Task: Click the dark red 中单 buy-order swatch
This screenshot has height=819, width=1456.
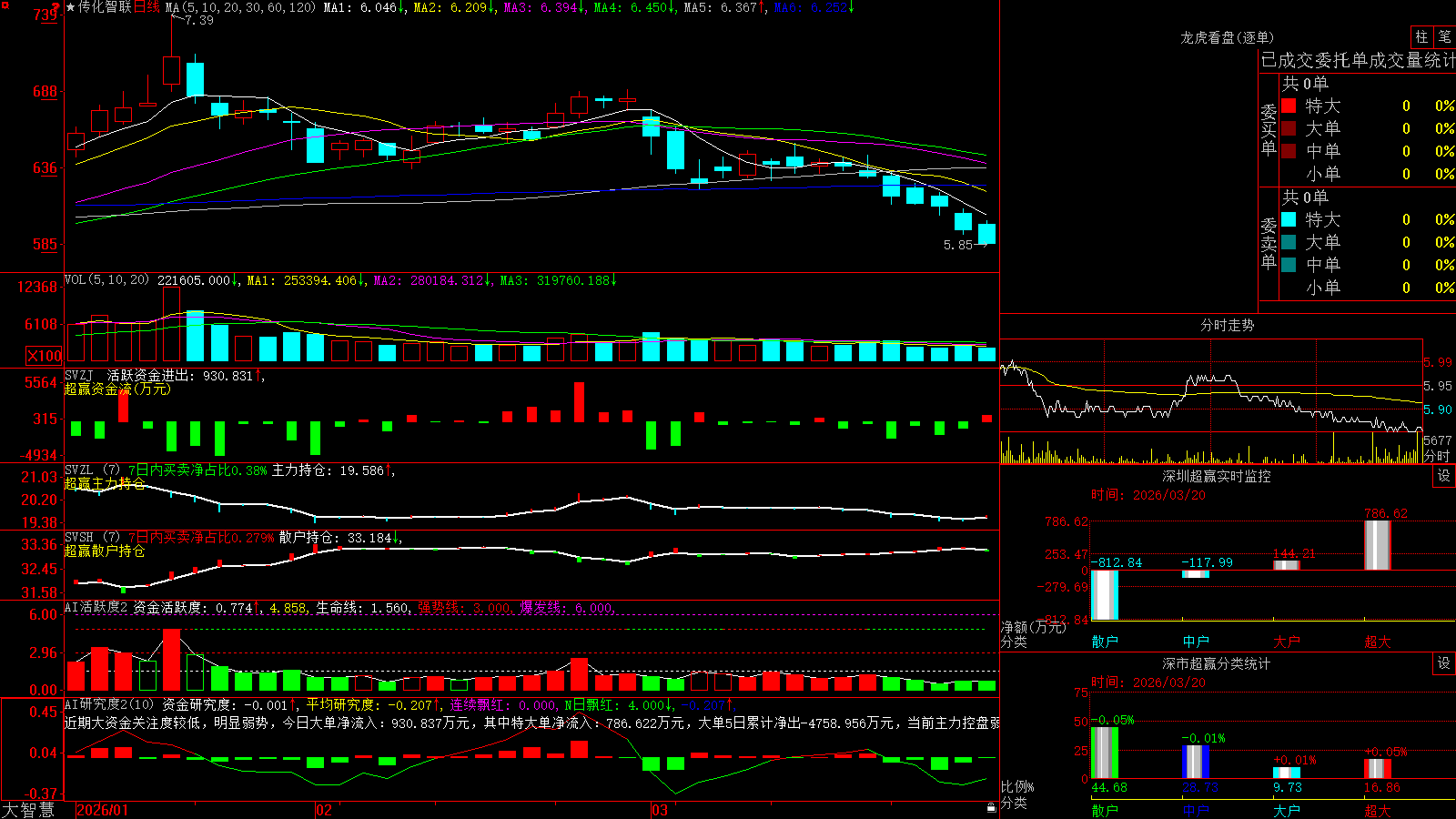Action: coord(1289,151)
